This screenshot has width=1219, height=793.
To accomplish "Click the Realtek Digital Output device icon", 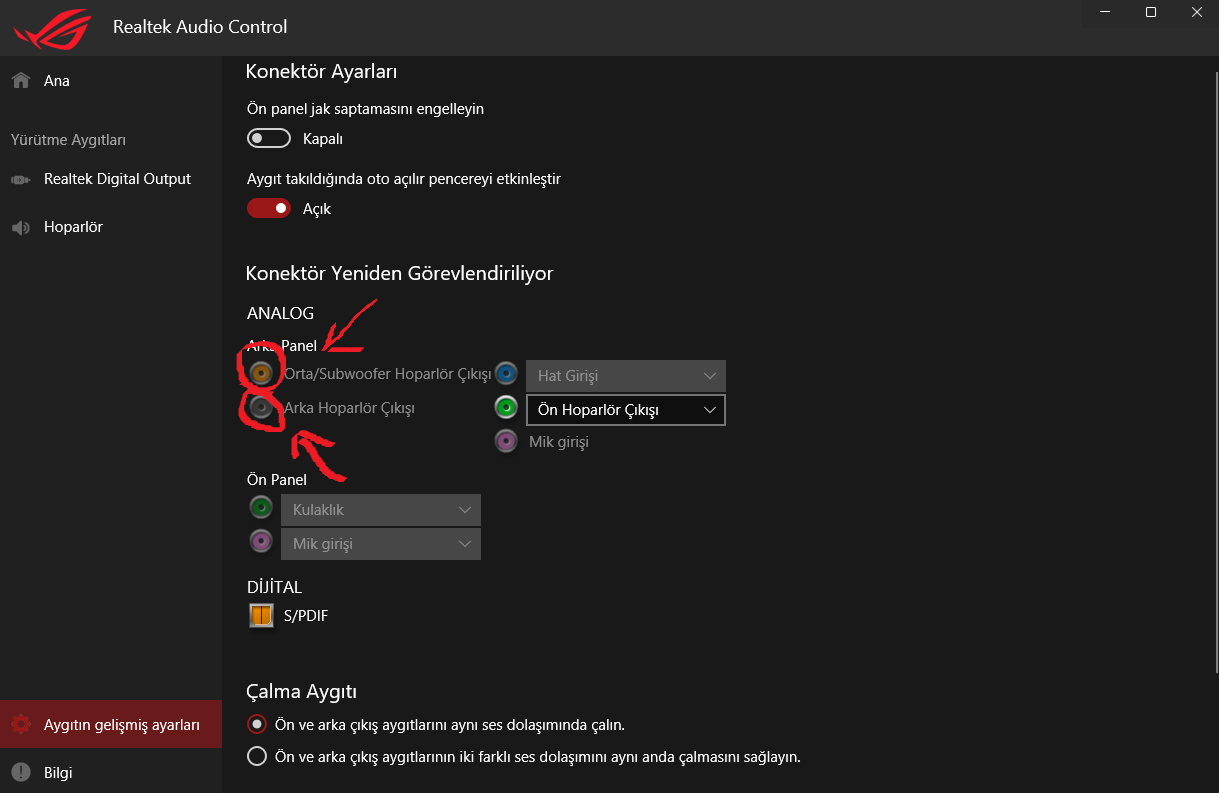I will pos(20,180).
